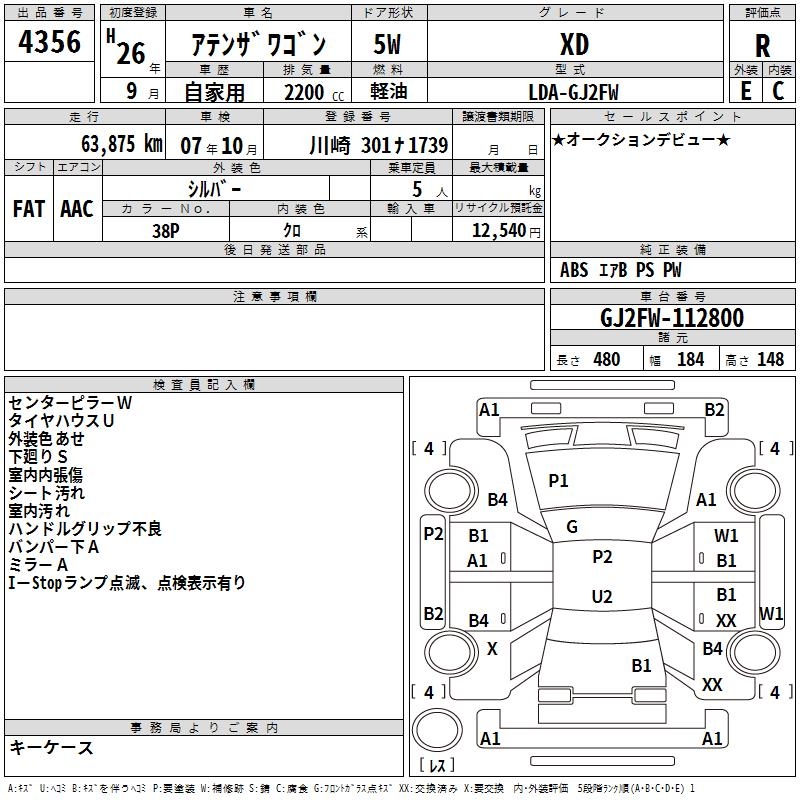
Task: Click the color number 38P
Action: click(x=166, y=231)
